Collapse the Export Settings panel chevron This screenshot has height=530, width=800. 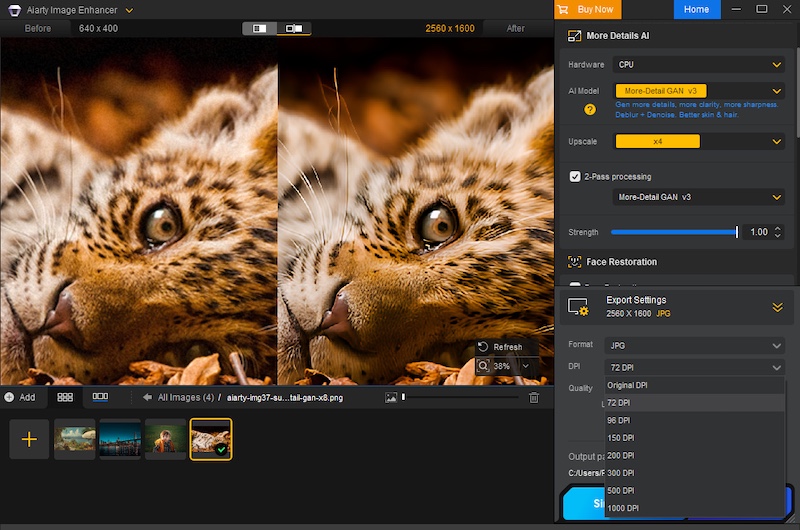[777, 307]
